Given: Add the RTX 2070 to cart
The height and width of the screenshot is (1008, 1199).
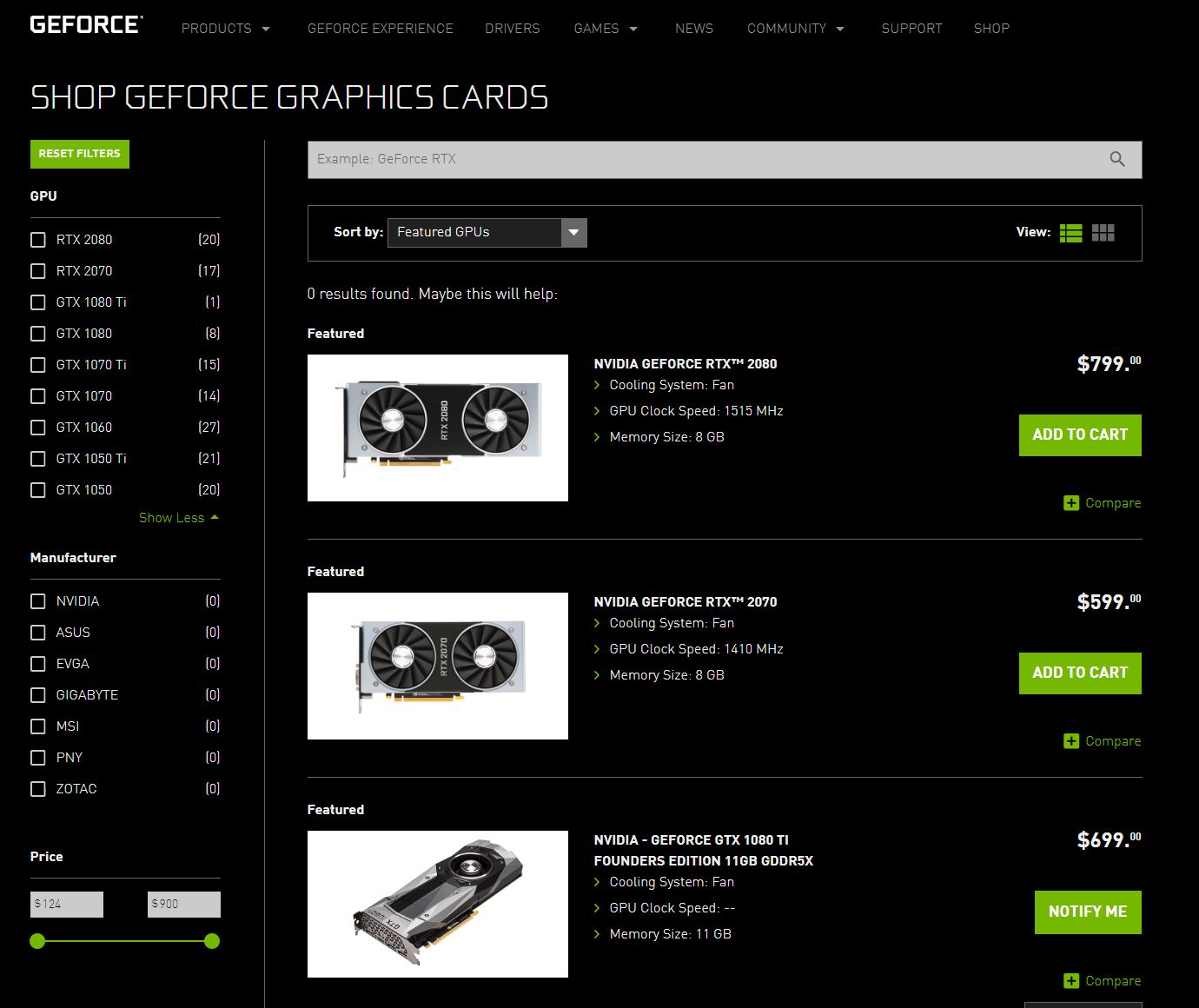Looking at the screenshot, I should coord(1080,673).
